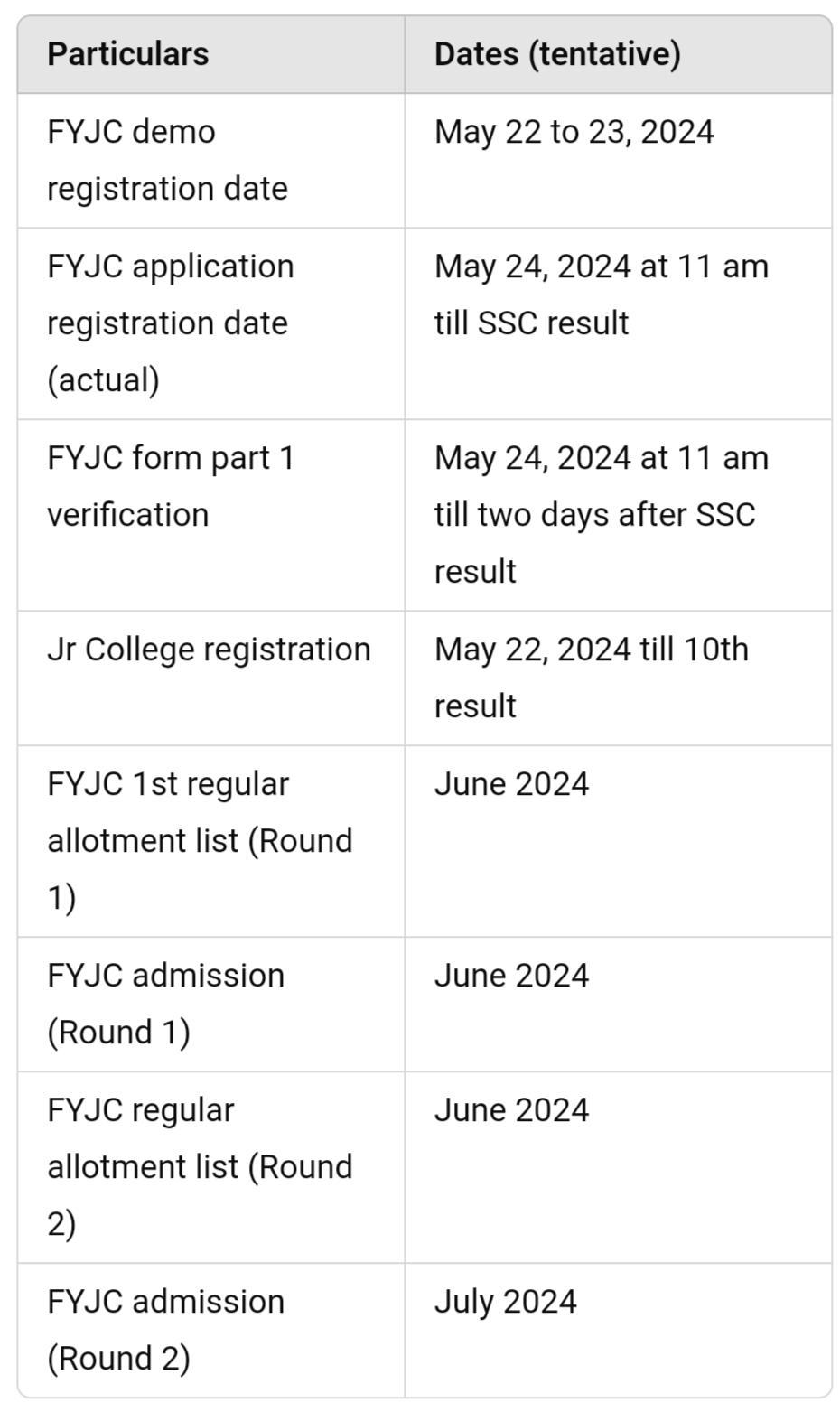Select the FYJC admission (Round 1) cell

click(x=166, y=1004)
